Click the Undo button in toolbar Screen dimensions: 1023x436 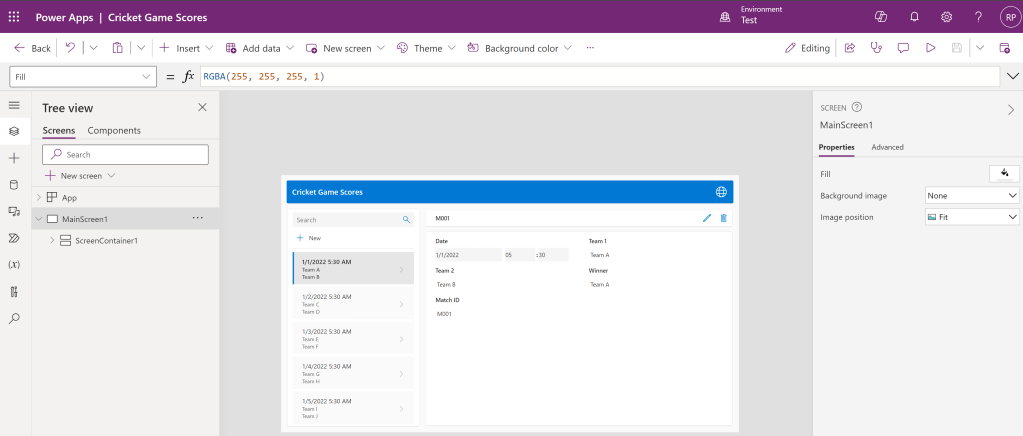click(x=70, y=48)
